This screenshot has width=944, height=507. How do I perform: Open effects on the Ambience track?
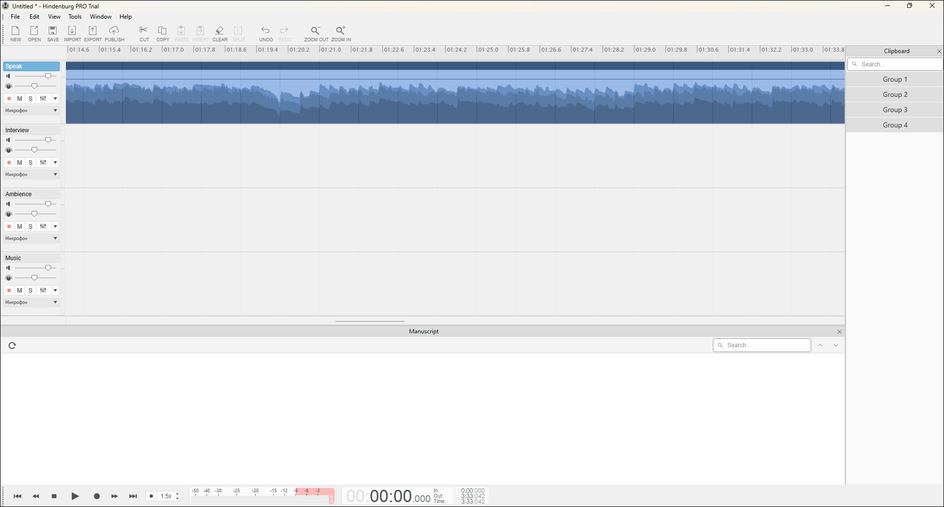pos(43,226)
